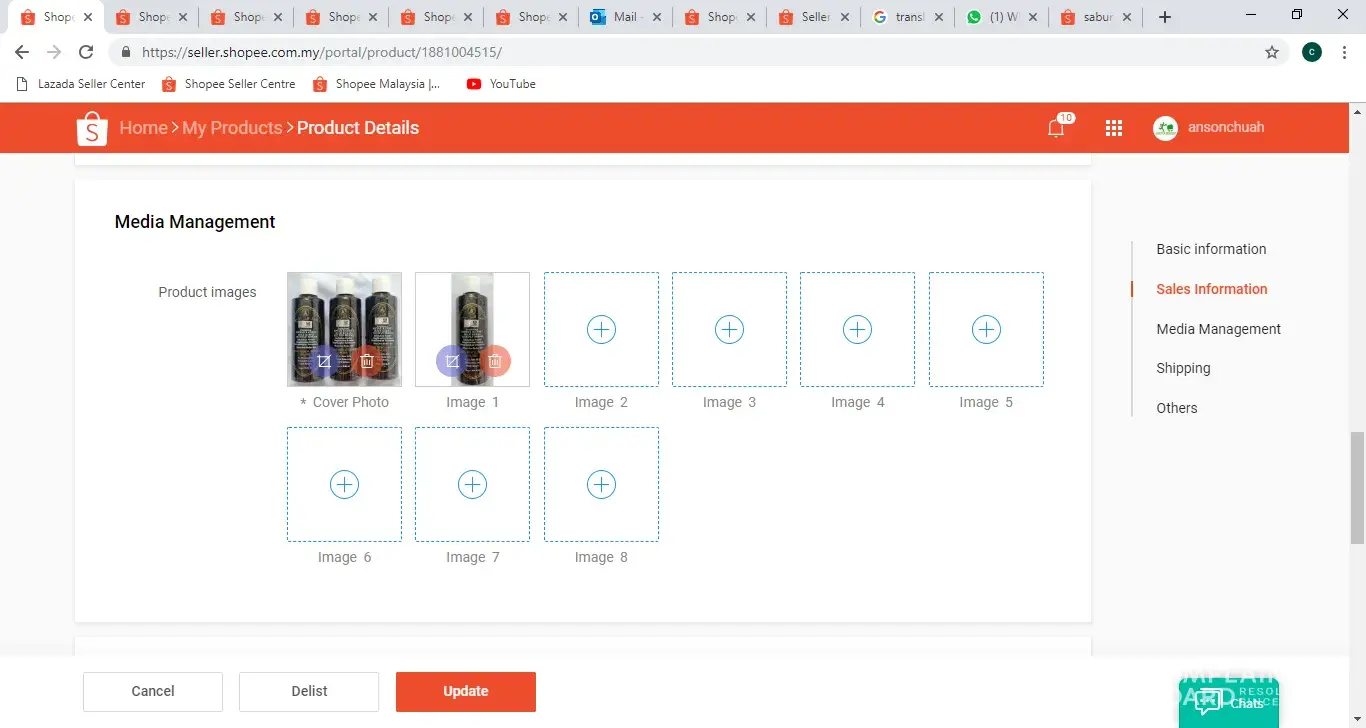
Task: Add a photo to Image 5 slot
Action: pos(986,329)
